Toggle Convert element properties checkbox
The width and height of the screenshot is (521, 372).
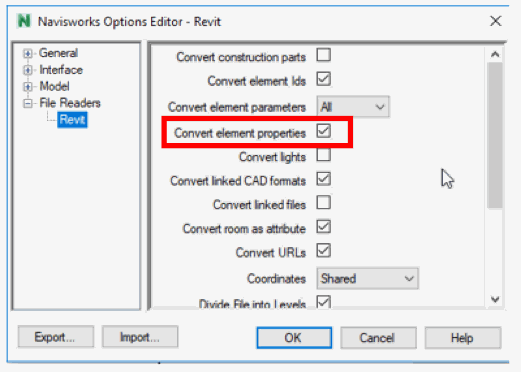324,131
